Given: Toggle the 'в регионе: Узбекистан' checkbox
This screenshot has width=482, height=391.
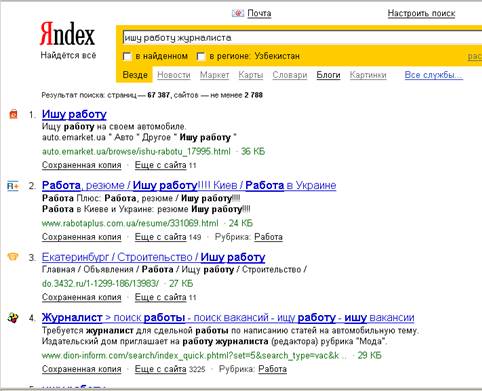Looking at the screenshot, I should tap(201, 56).
